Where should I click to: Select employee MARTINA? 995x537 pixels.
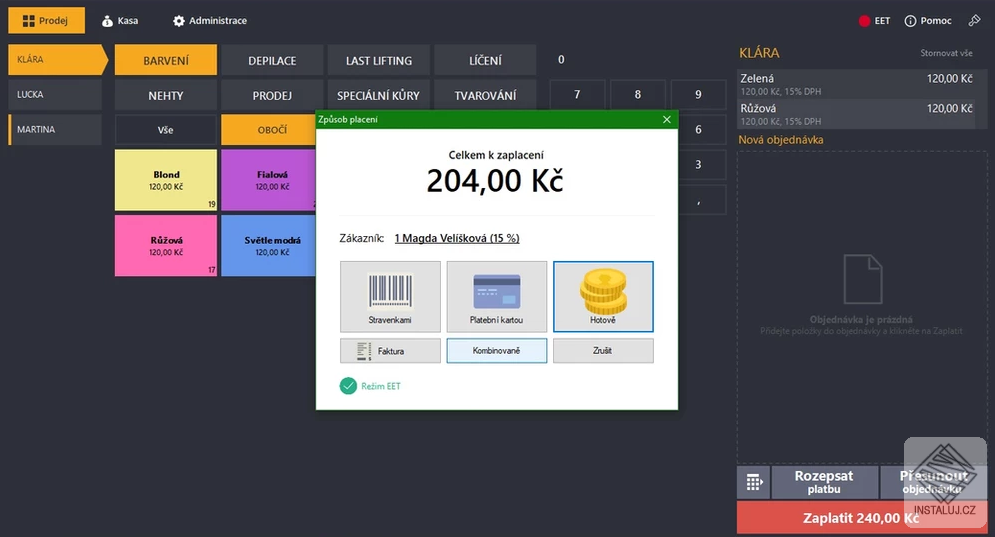pos(55,129)
